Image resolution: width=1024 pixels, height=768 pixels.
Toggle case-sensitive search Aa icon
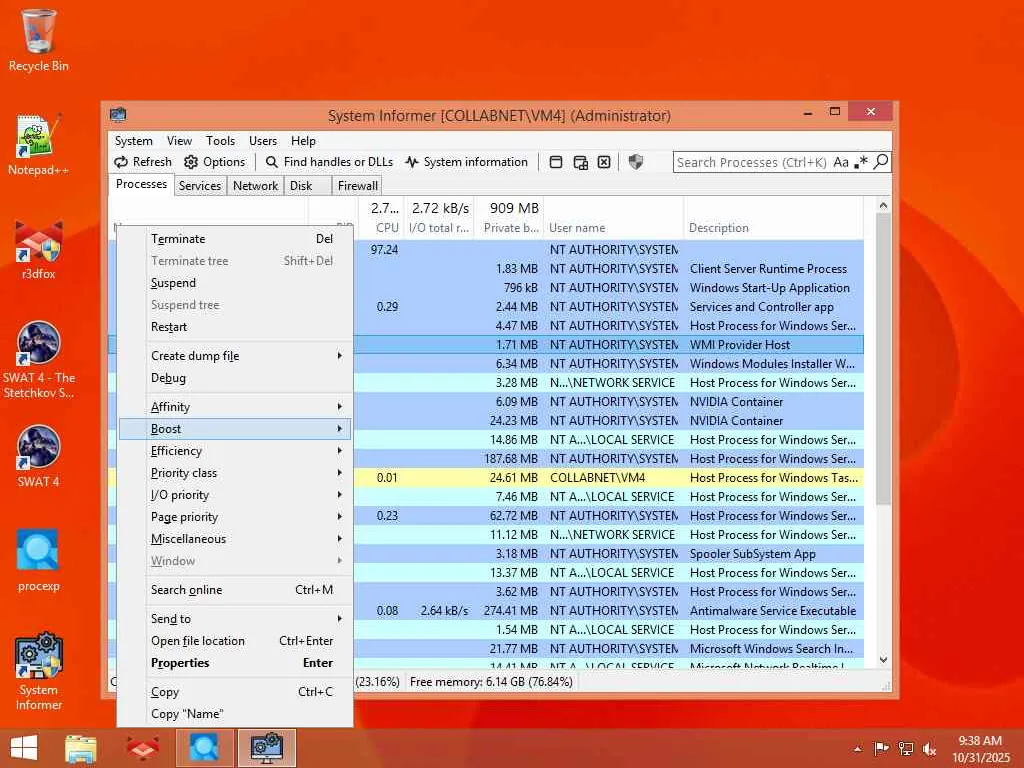coord(841,162)
